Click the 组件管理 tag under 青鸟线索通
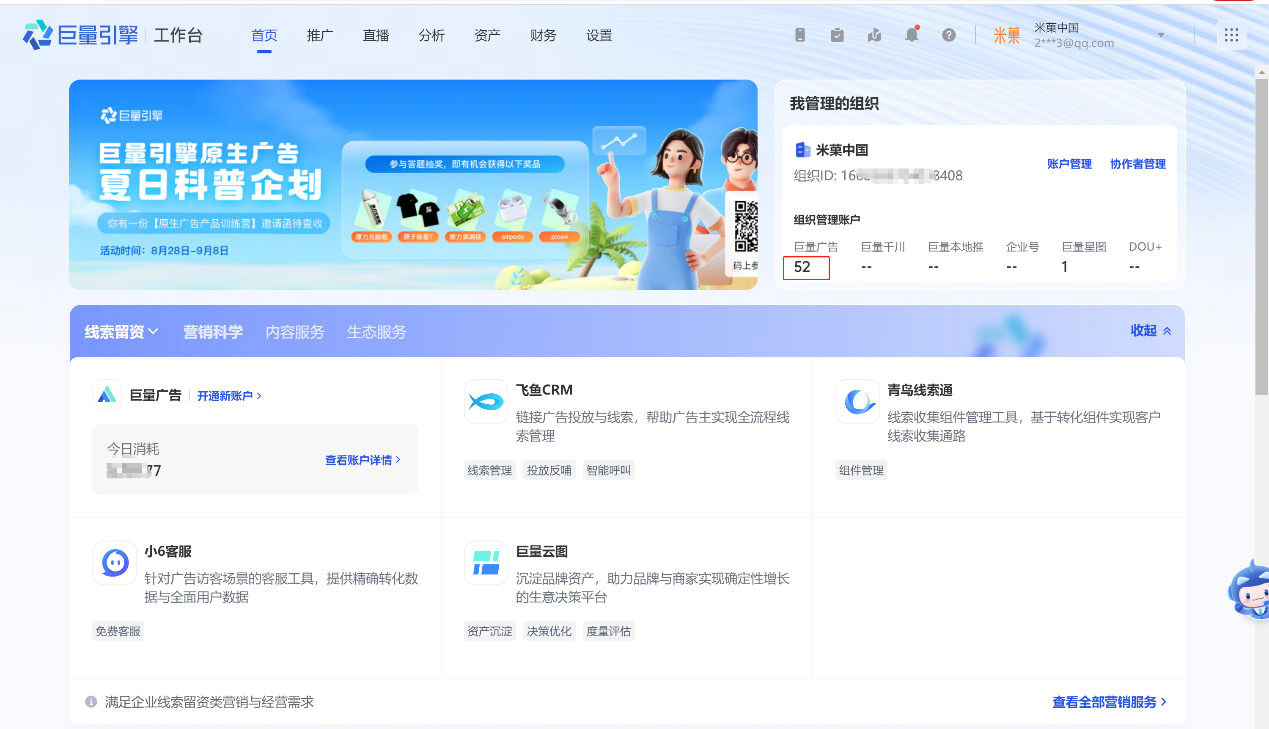Viewport: 1269px width, 729px height. click(x=861, y=470)
